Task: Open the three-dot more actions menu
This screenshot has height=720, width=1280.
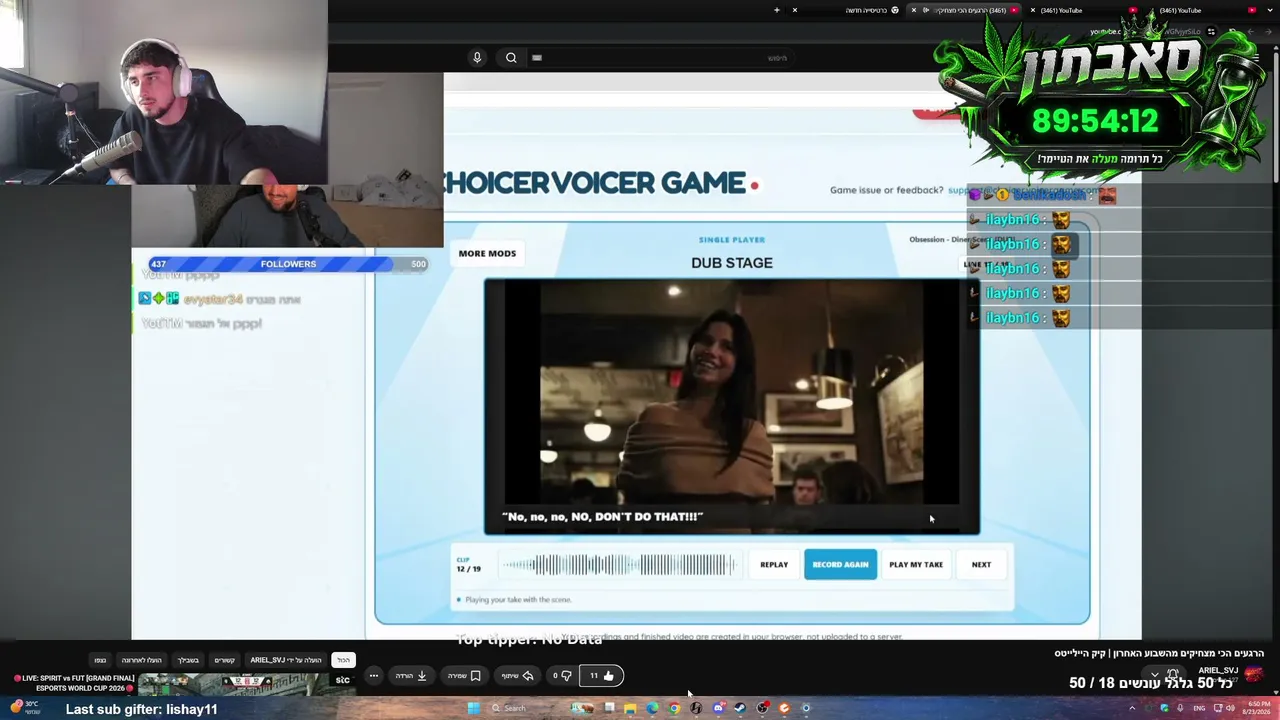Action: [373, 676]
